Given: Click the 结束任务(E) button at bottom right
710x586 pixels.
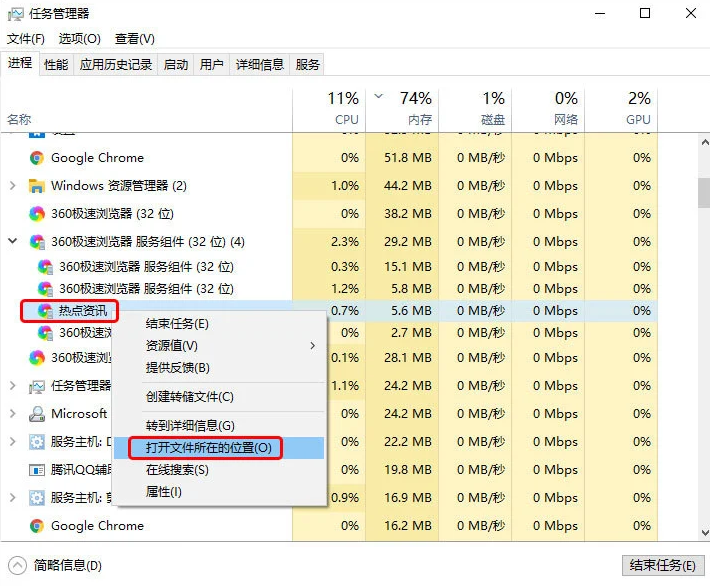Looking at the screenshot, I should click(662, 566).
